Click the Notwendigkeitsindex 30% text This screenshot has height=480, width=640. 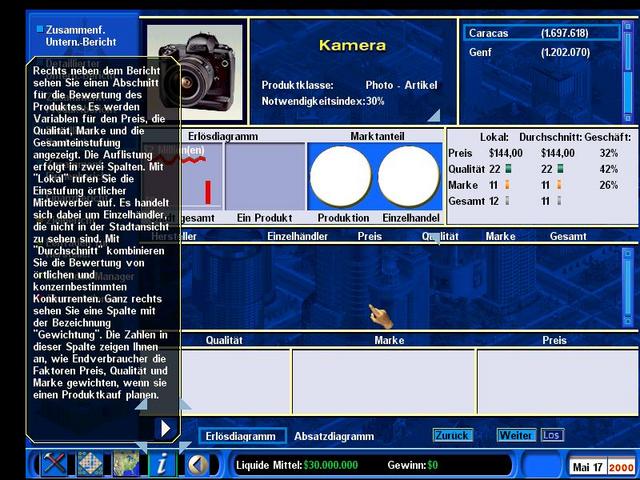323,101
